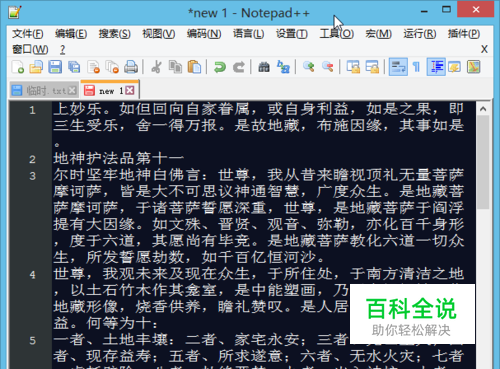Viewport: 500px width, 369px height.
Task: Open the 搜索(S) menu
Action: pyautogui.click(x=114, y=34)
